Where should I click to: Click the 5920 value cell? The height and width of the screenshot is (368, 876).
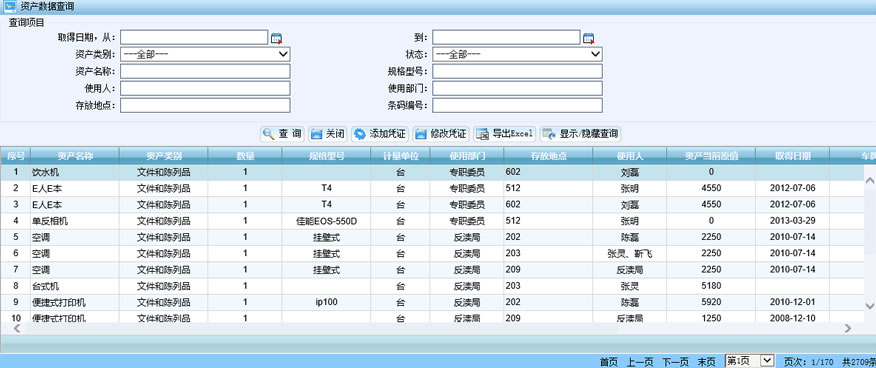tap(711, 302)
